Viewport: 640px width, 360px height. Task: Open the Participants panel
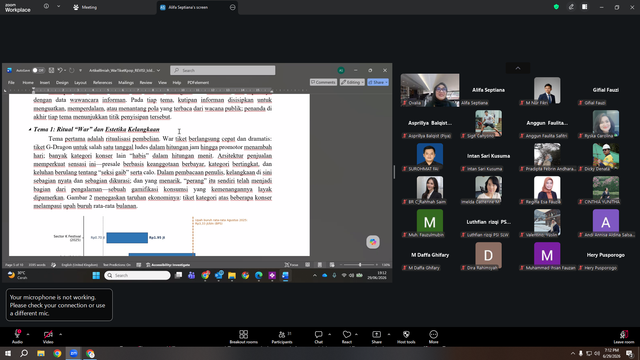pos(282,337)
